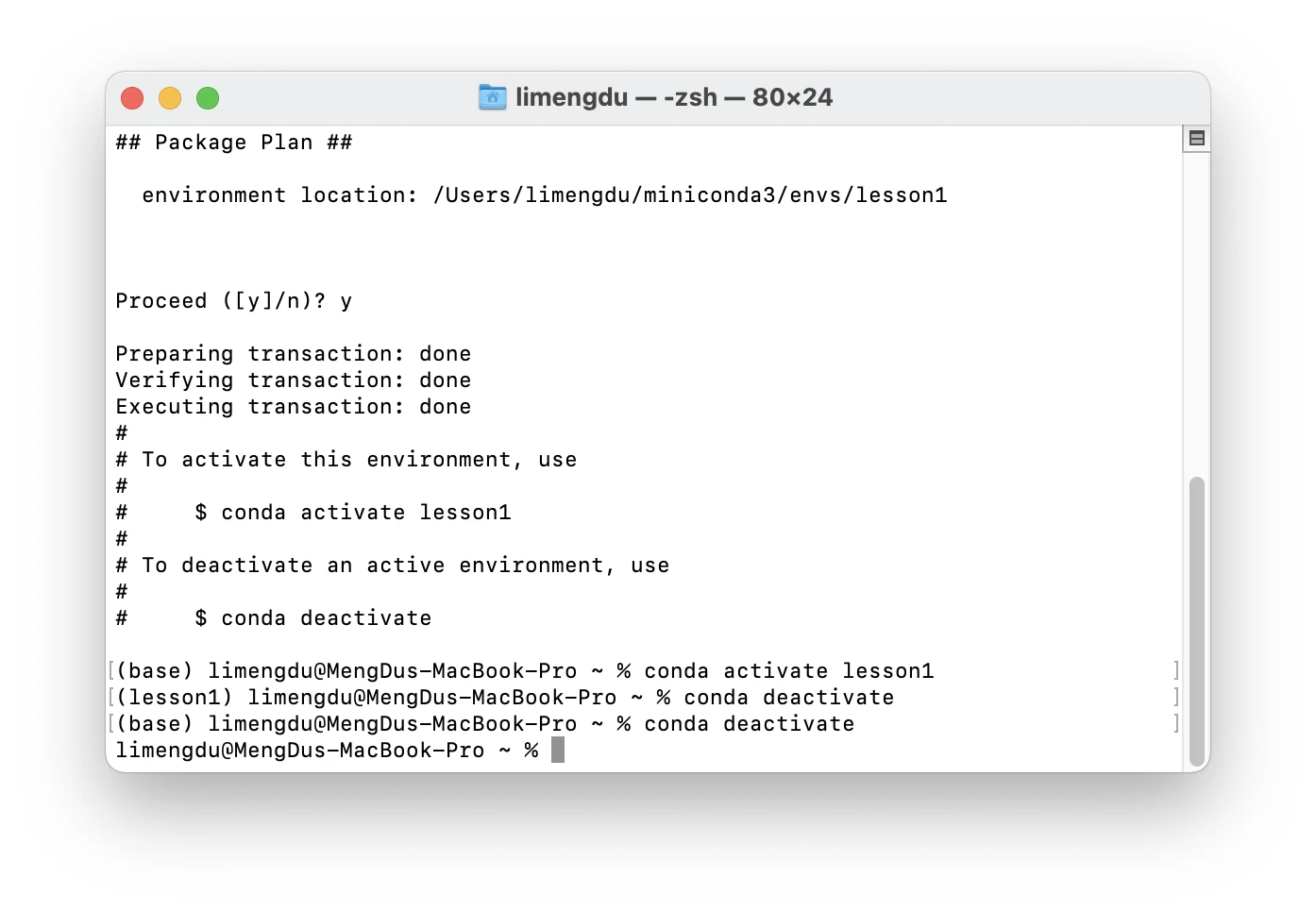Screen dimensions: 1316x912
Task: Click the '# To activate this environment' line
Action: point(346,460)
